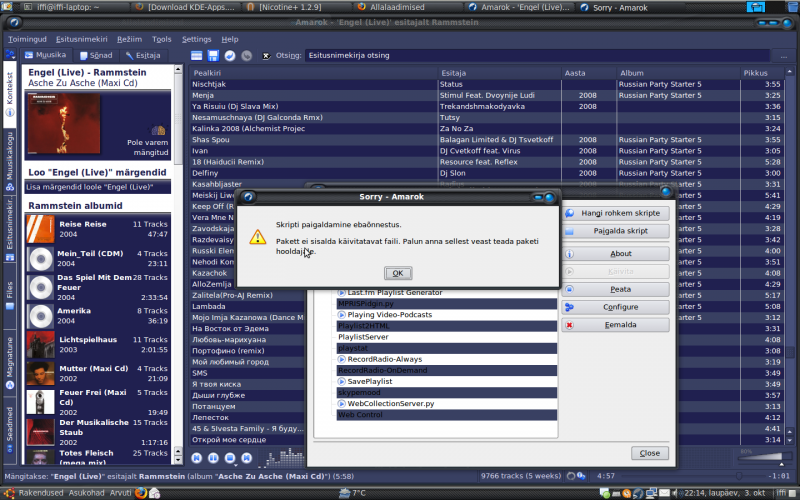This screenshot has width=800, height=500.
Task: Click the undo playlist icon
Action: [x=230, y=56]
